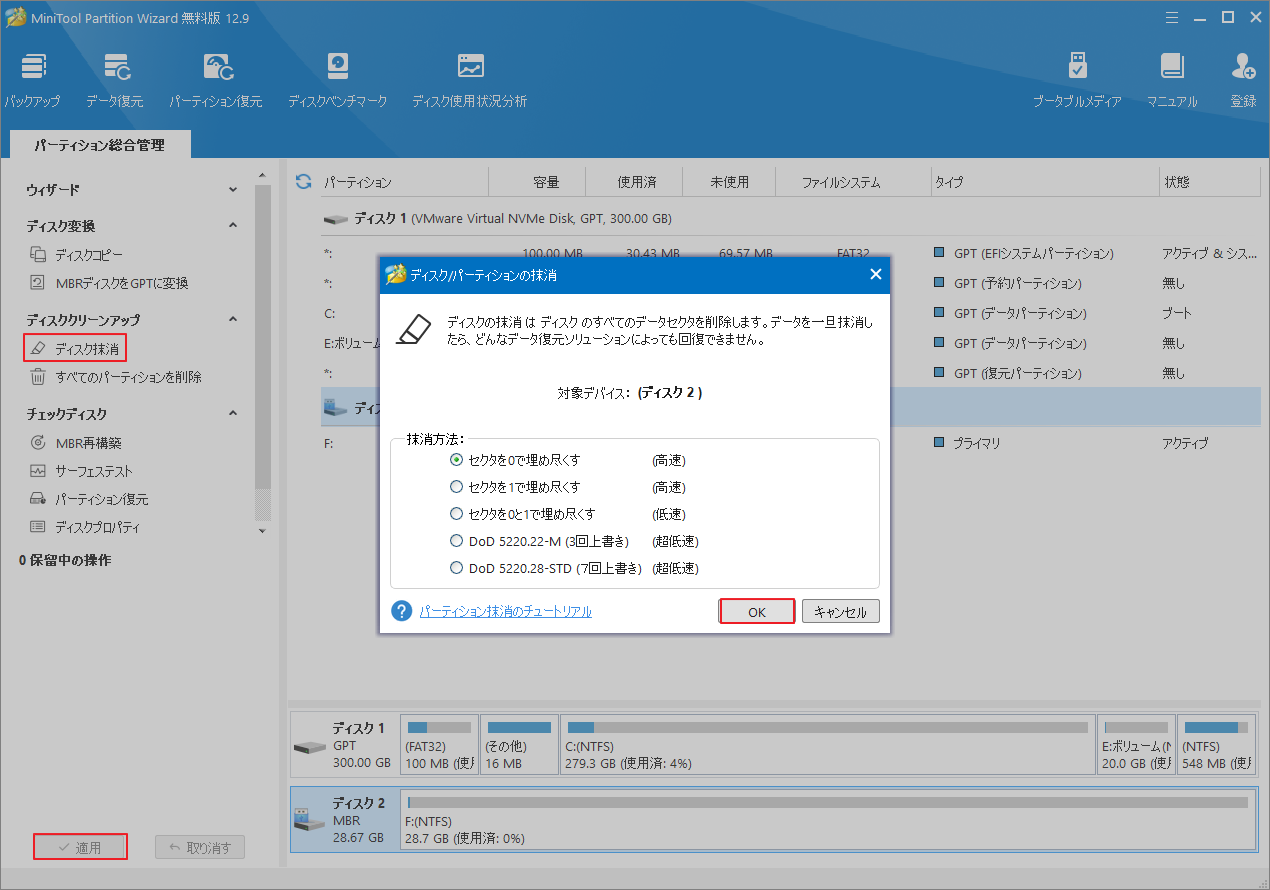Open the hamburger menu in title bar
This screenshot has width=1270, height=890.
1171,16
